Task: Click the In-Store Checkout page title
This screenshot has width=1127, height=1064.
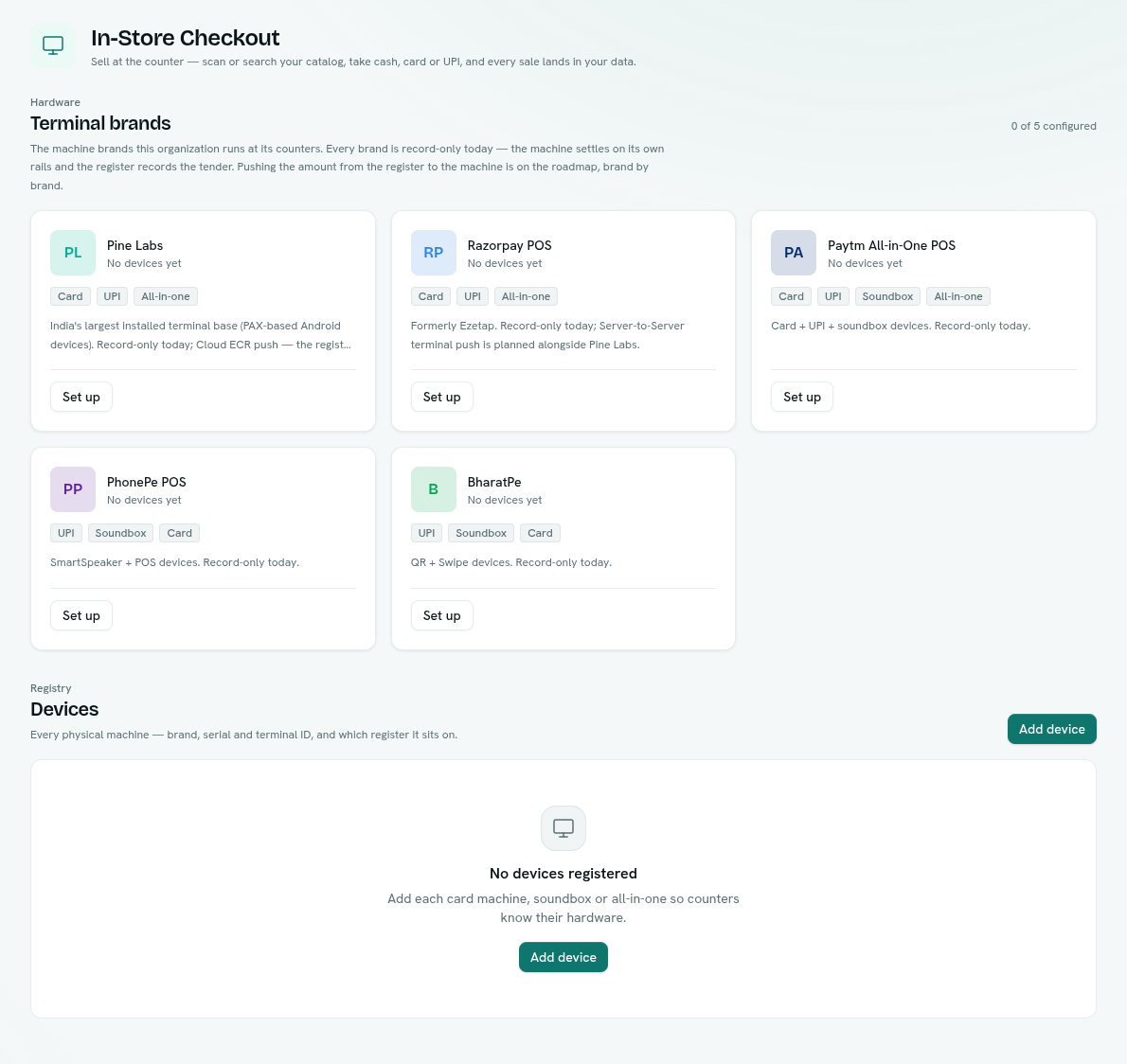Action: (186, 37)
